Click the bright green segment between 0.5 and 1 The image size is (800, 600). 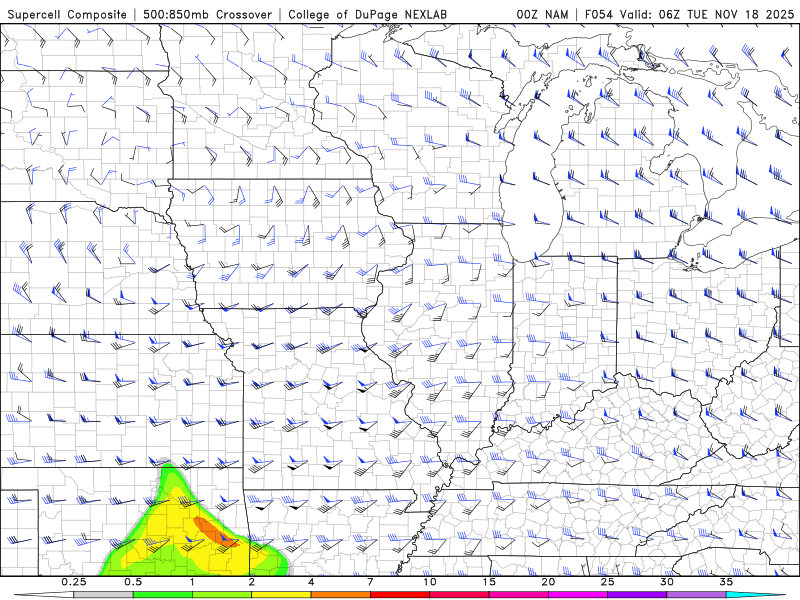click(163, 595)
